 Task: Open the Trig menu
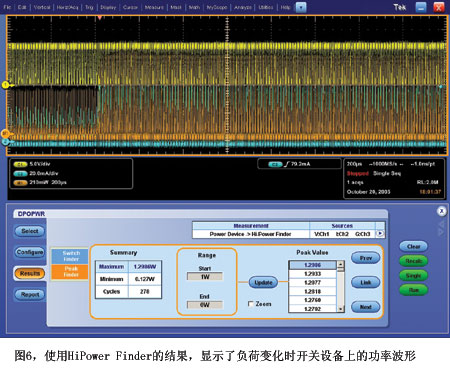pos(89,7)
